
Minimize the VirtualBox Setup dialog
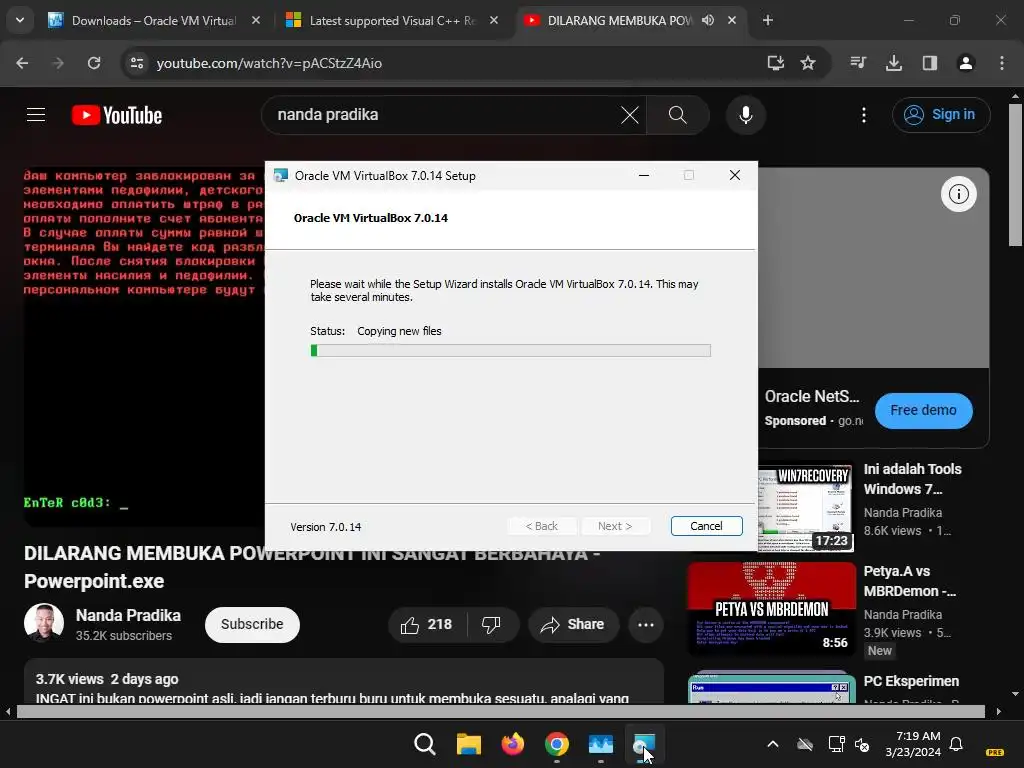click(x=644, y=175)
